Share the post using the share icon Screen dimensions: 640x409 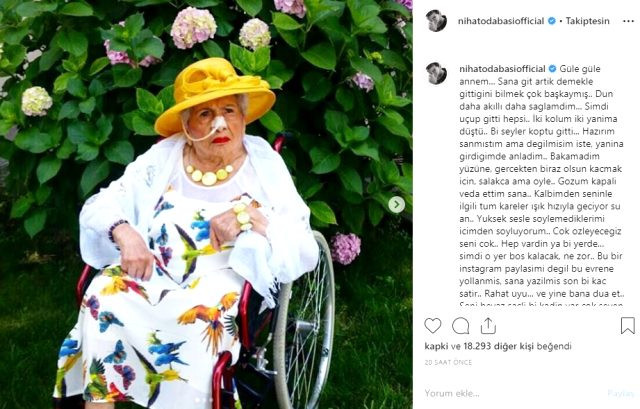(x=488, y=326)
